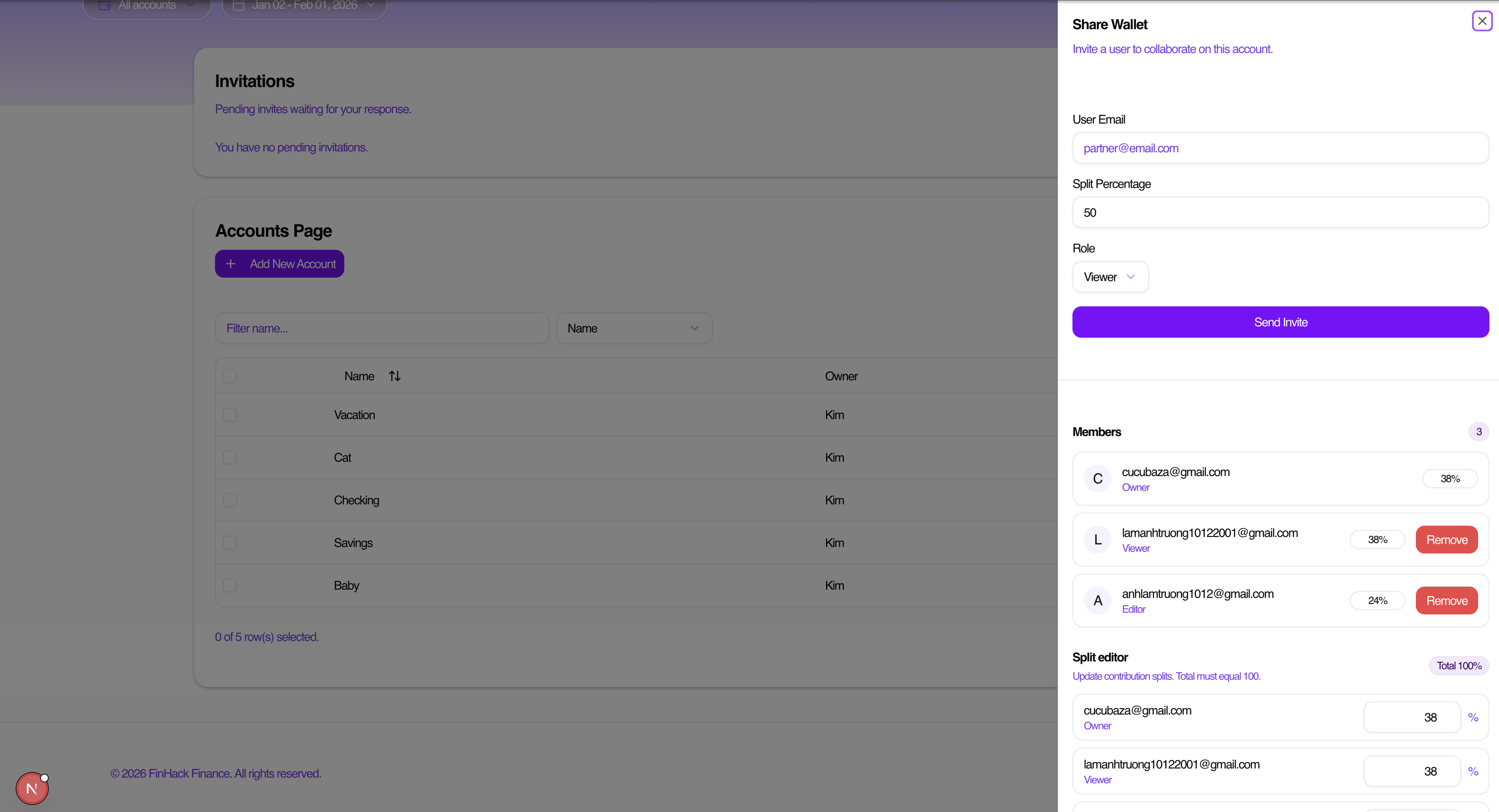Click the red N avatar badge
1499x812 pixels.
coord(31,789)
